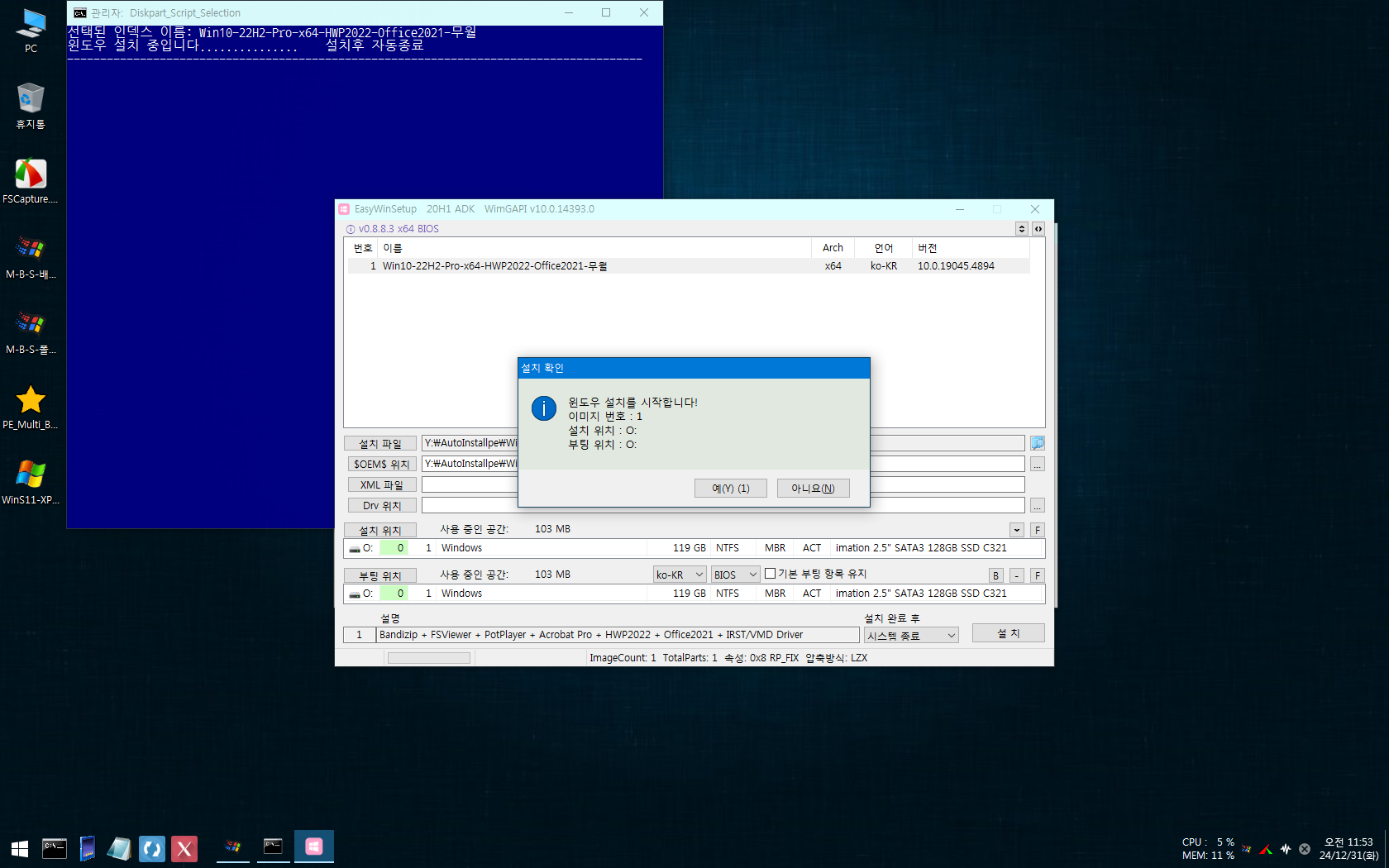Click the 언어 column header
Screen dimensions: 1389x868
[884, 248]
